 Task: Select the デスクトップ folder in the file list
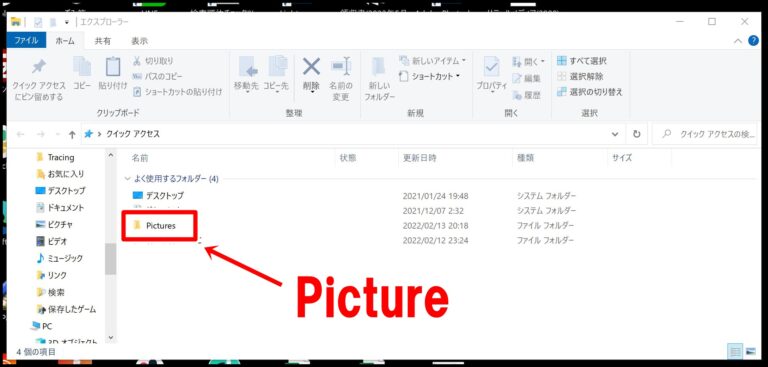pos(158,196)
